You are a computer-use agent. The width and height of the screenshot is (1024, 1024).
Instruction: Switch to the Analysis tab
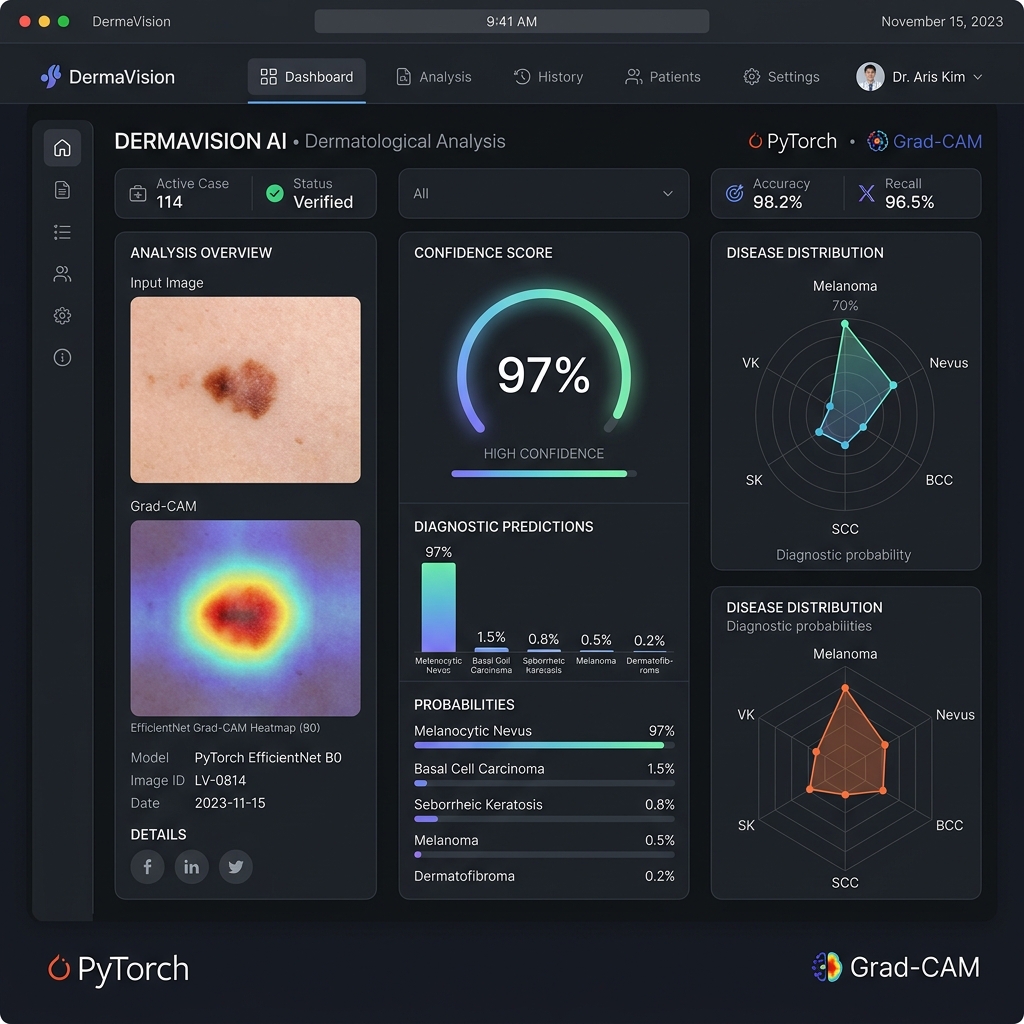434,77
